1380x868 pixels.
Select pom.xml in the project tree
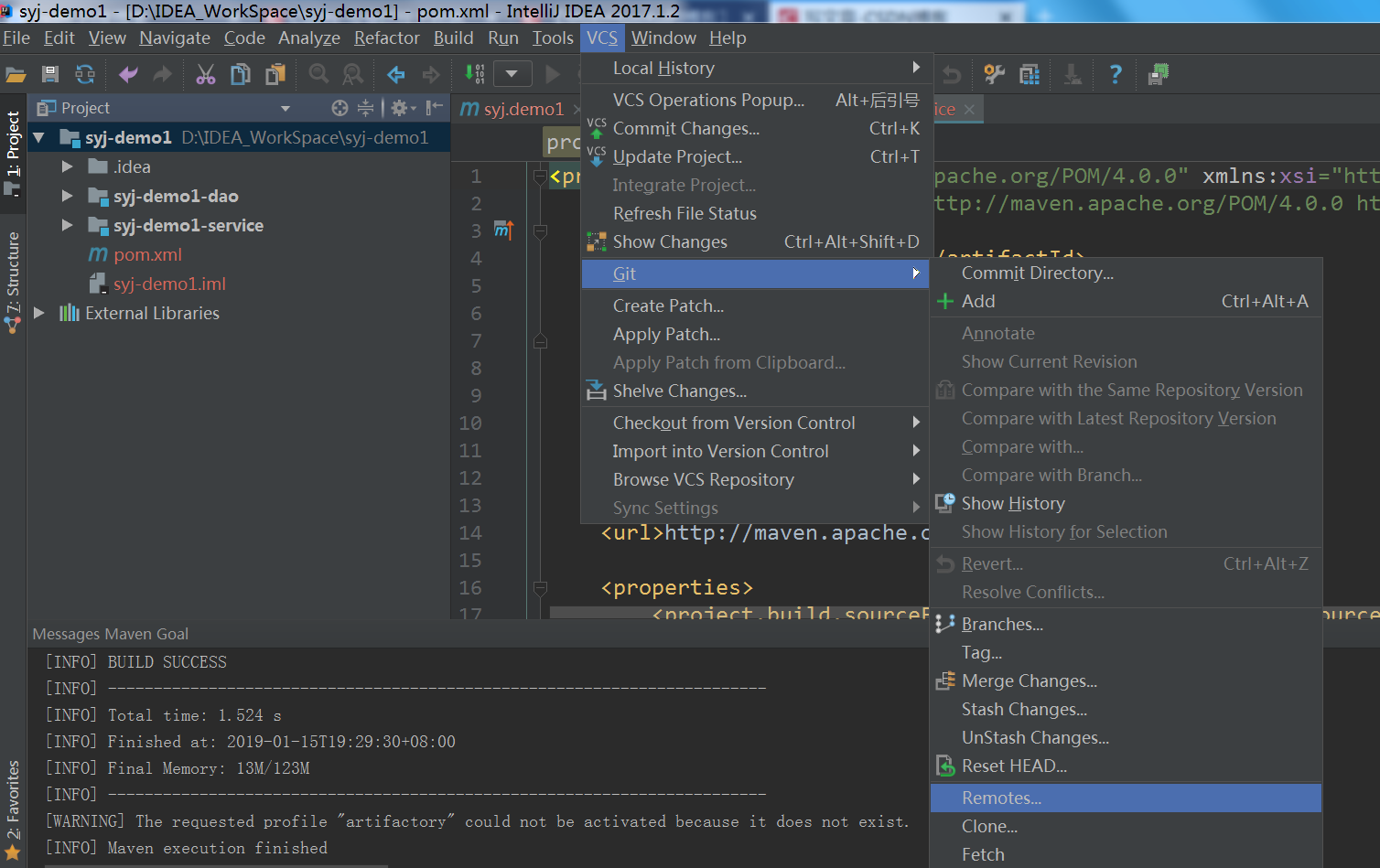pos(147,254)
